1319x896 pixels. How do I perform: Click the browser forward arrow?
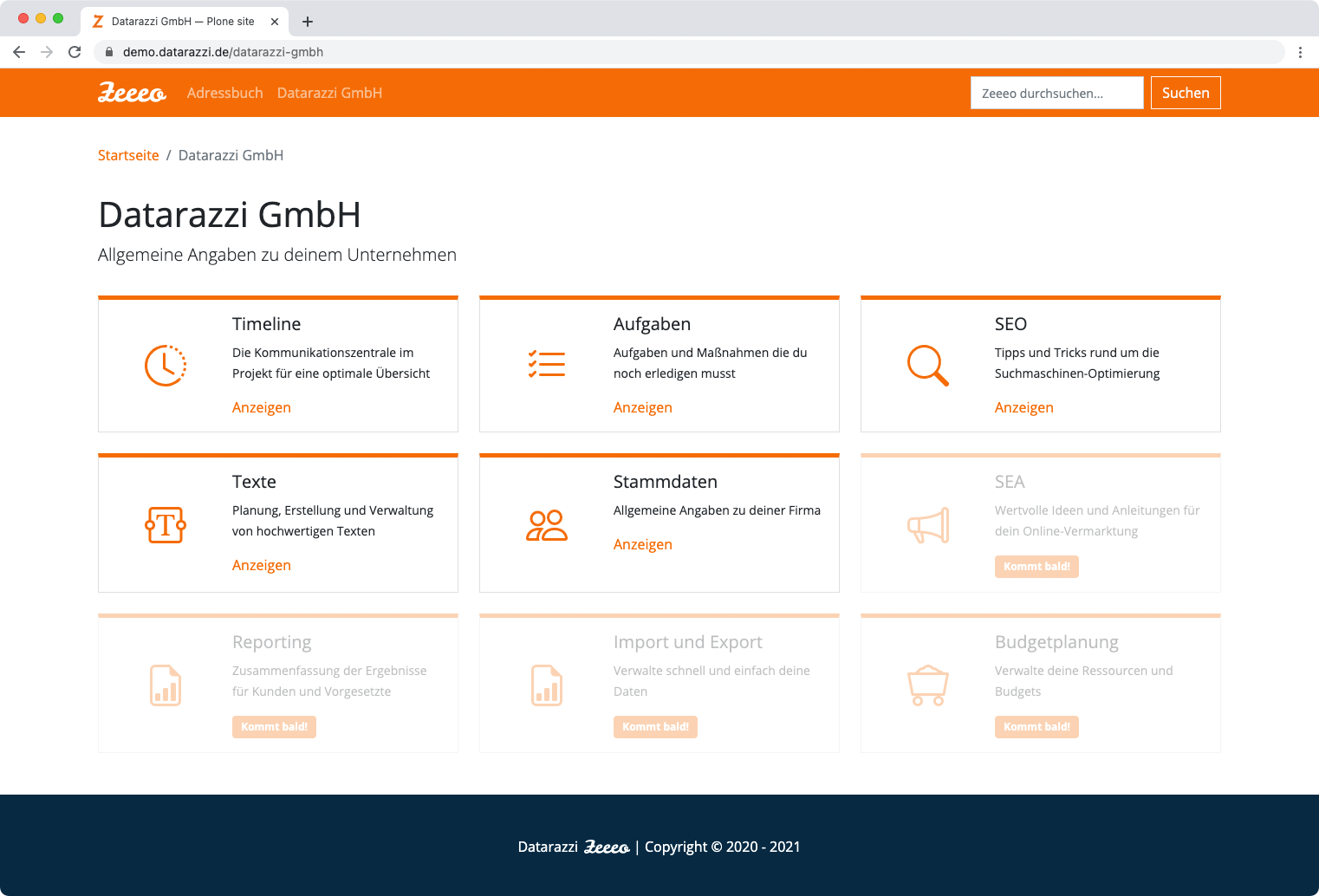(47, 52)
